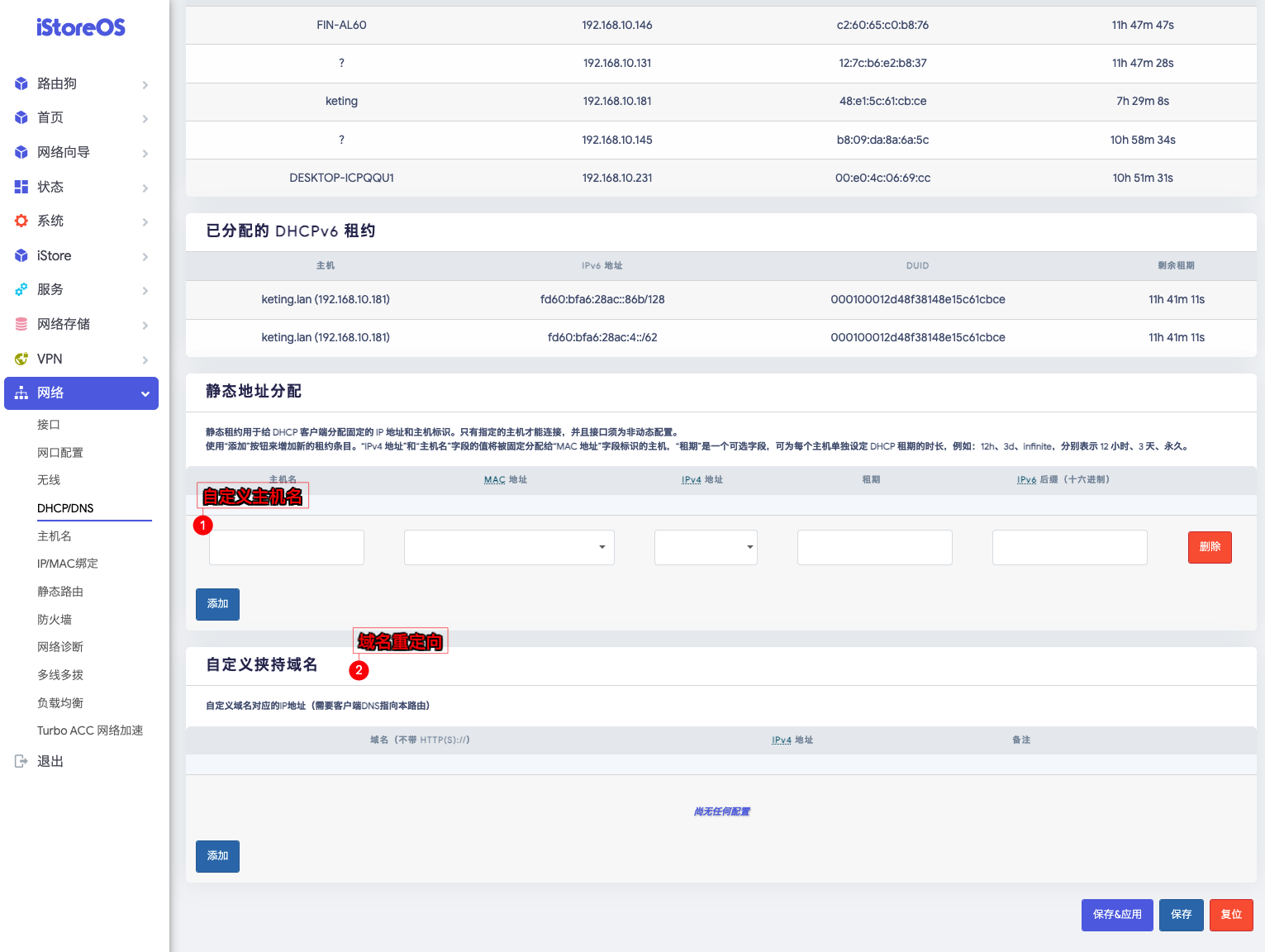Open the Turbo ACC 网络加速 page
The image size is (1265, 952).
(x=90, y=730)
